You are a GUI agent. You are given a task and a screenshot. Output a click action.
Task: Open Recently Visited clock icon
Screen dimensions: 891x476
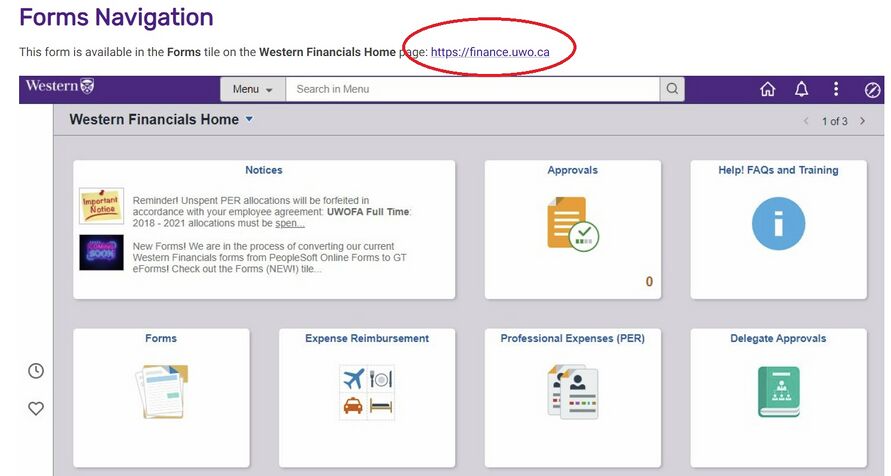coord(36,371)
